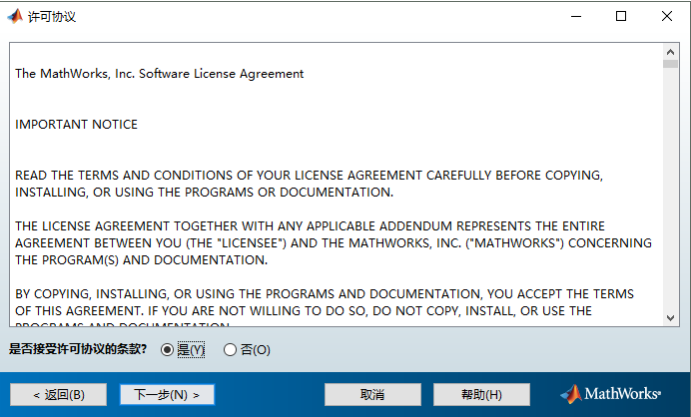This screenshot has height=417, width=691.
Task: Minimize the 许可协议 window
Action: click(x=576, y=16)
